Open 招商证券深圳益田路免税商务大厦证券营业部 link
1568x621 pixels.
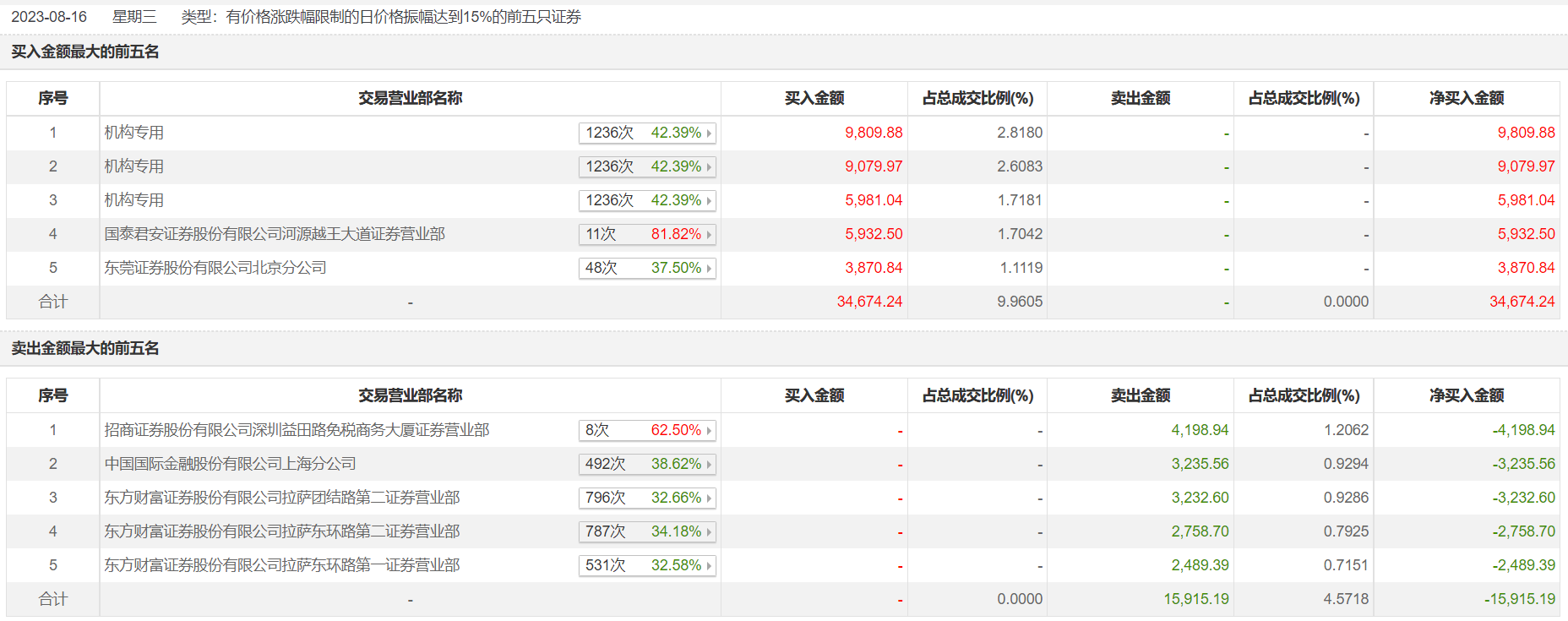(x=297, y=430)
